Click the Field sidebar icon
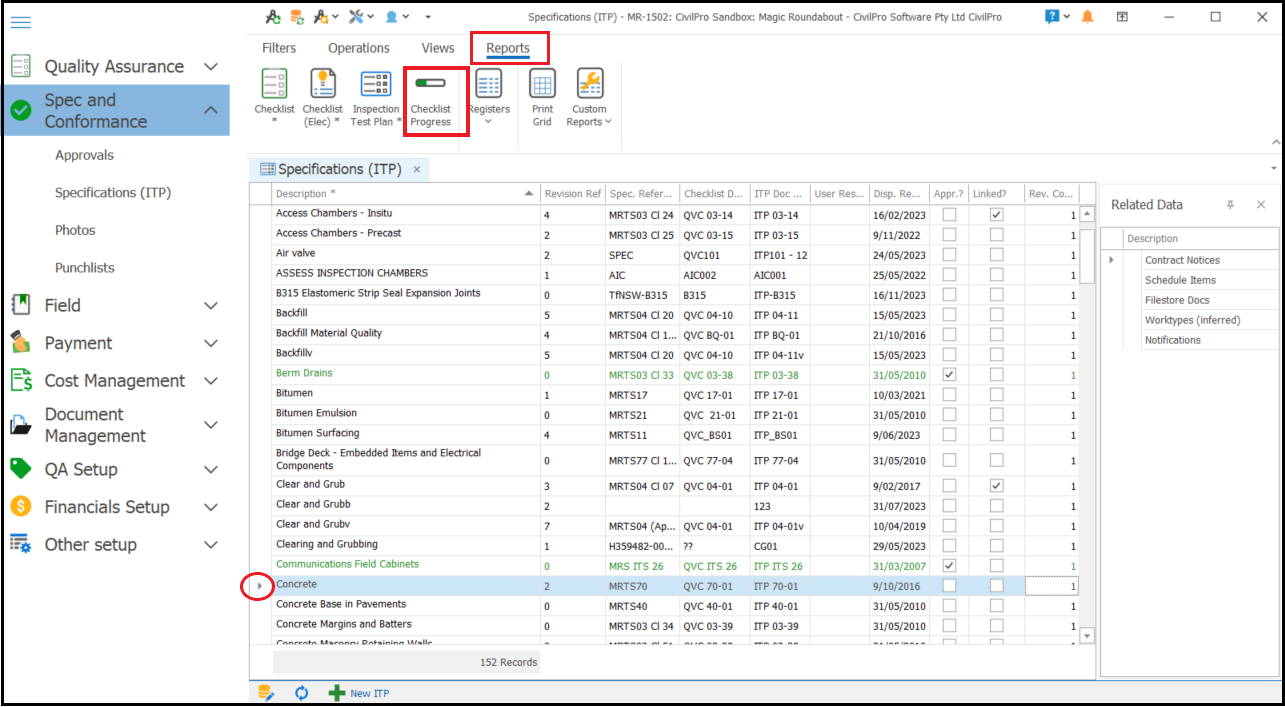This screenshot has height=707, width=1285. (x=21, y=305)
